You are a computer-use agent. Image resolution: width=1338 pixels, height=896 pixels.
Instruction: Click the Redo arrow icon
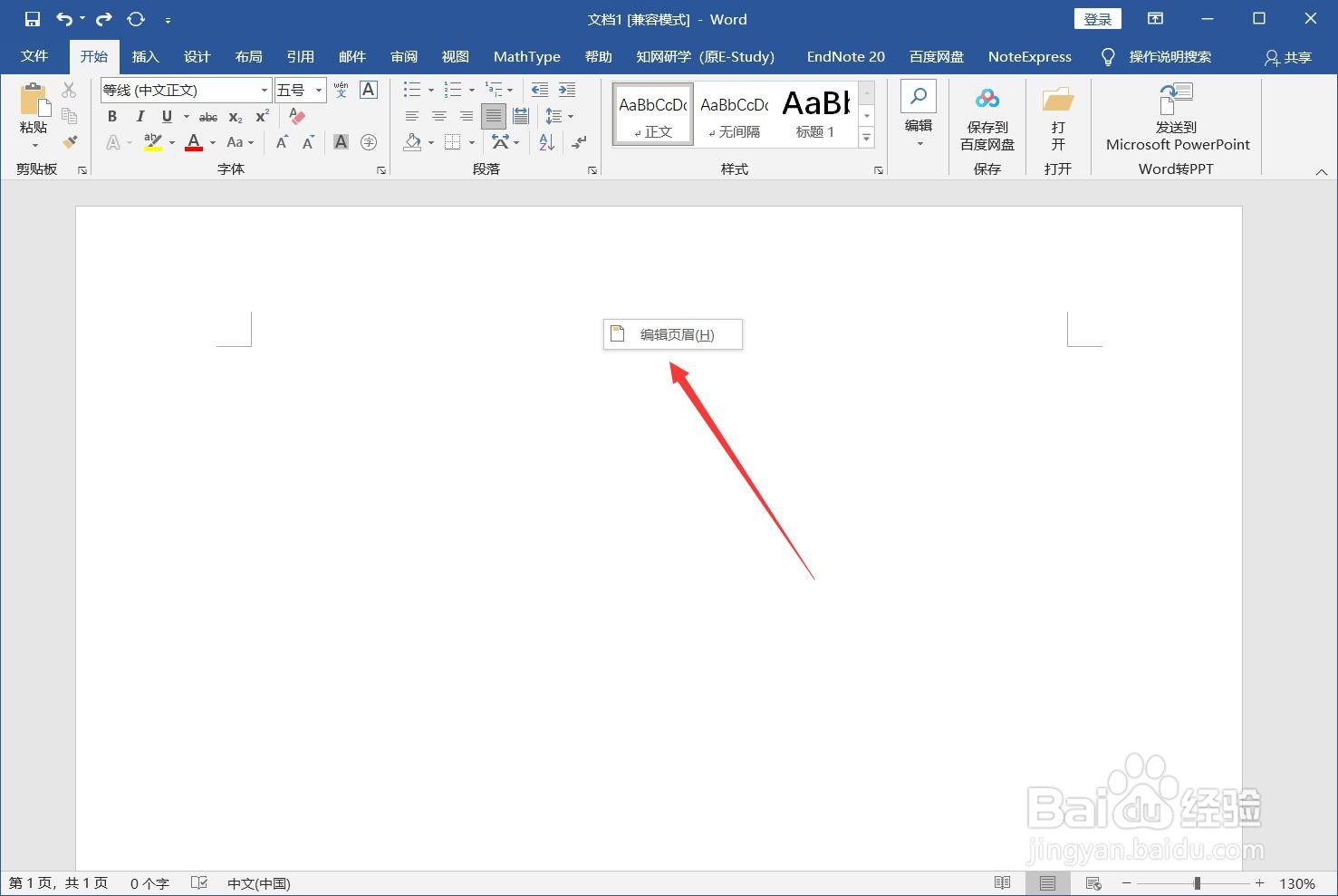(x=104, y=19)
